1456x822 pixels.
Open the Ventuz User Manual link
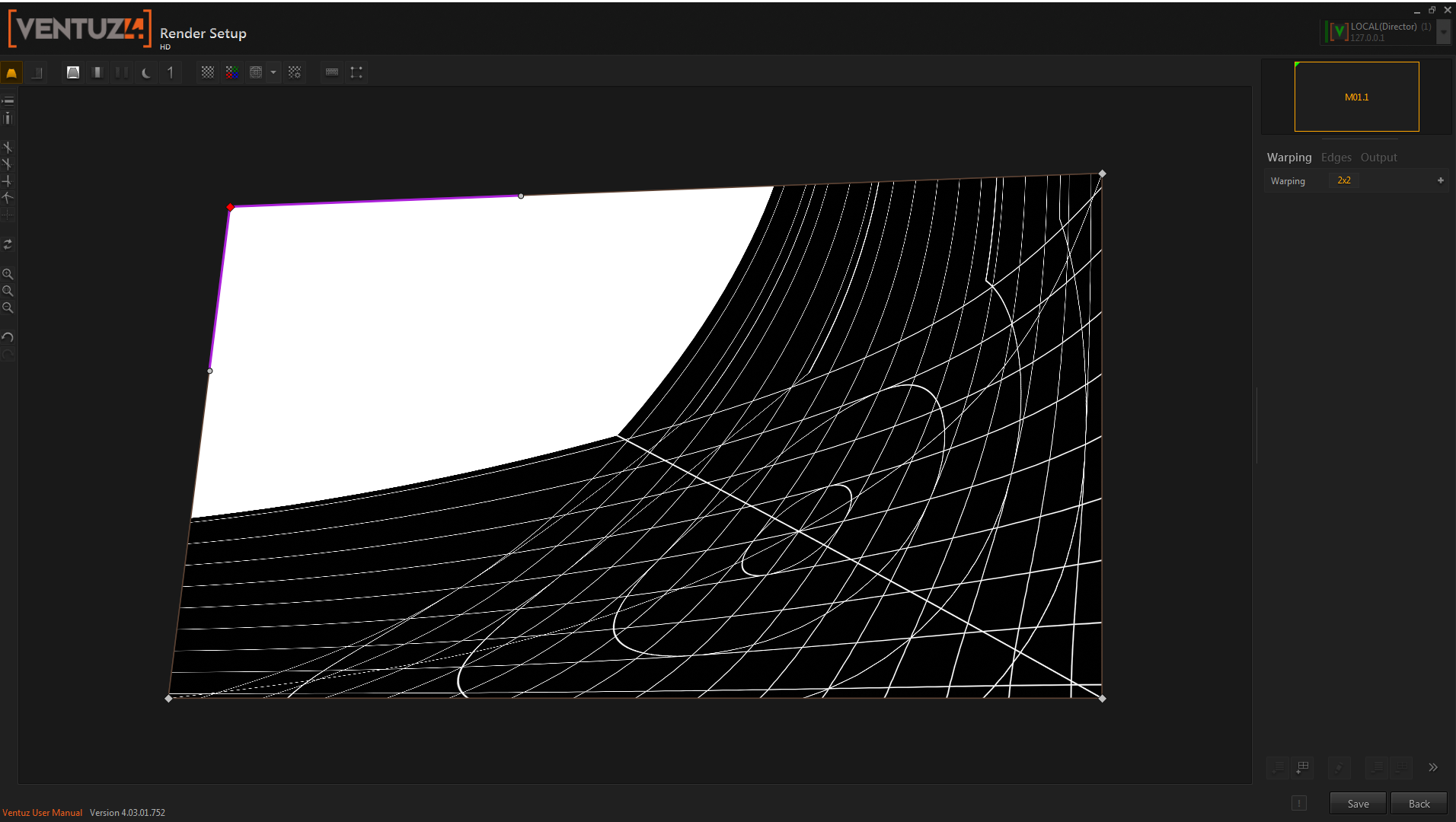pyautogui.click(x=42, y=813)
